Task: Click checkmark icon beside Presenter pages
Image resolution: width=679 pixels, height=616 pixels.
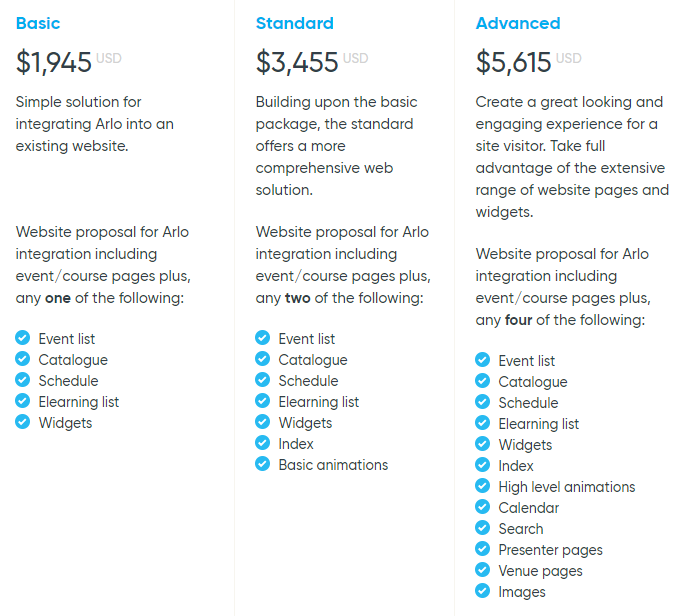Action: (x=482, y=548)
